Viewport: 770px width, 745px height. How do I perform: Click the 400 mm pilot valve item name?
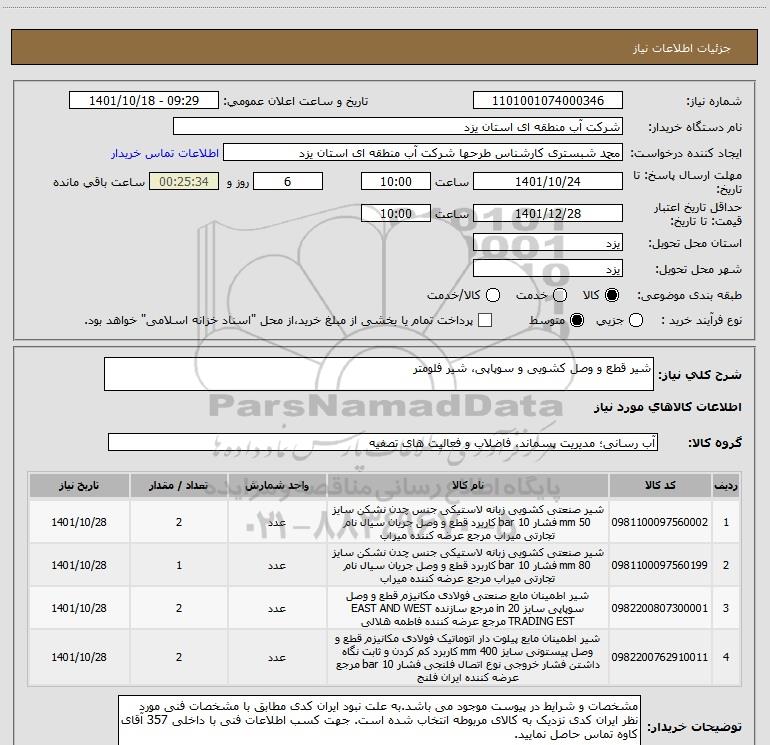point(468,658)
